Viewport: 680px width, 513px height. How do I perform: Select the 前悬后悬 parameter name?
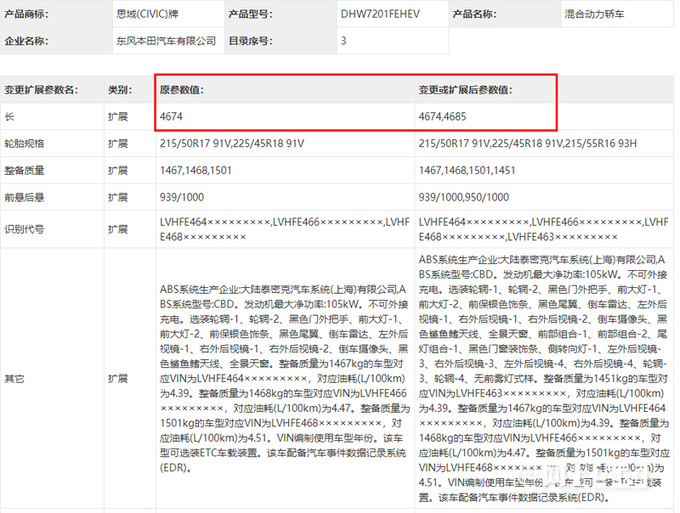click(x=24, y=197)
